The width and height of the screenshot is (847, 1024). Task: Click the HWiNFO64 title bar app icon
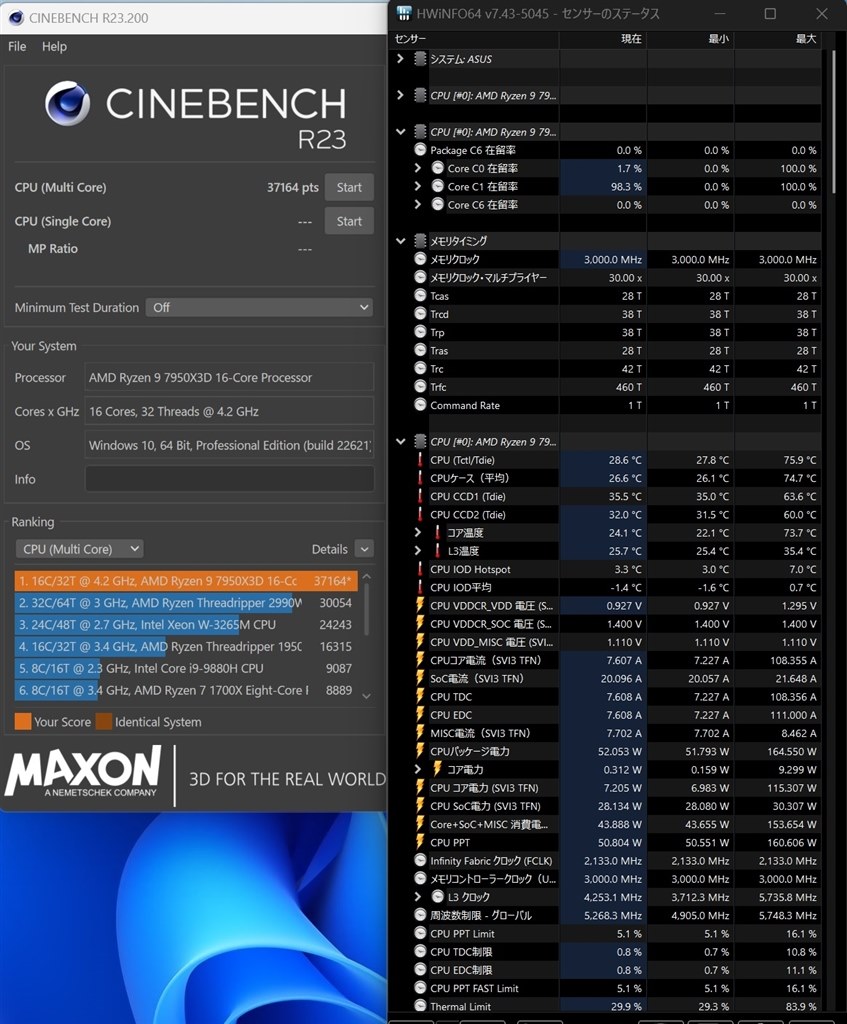coord(404,14)
